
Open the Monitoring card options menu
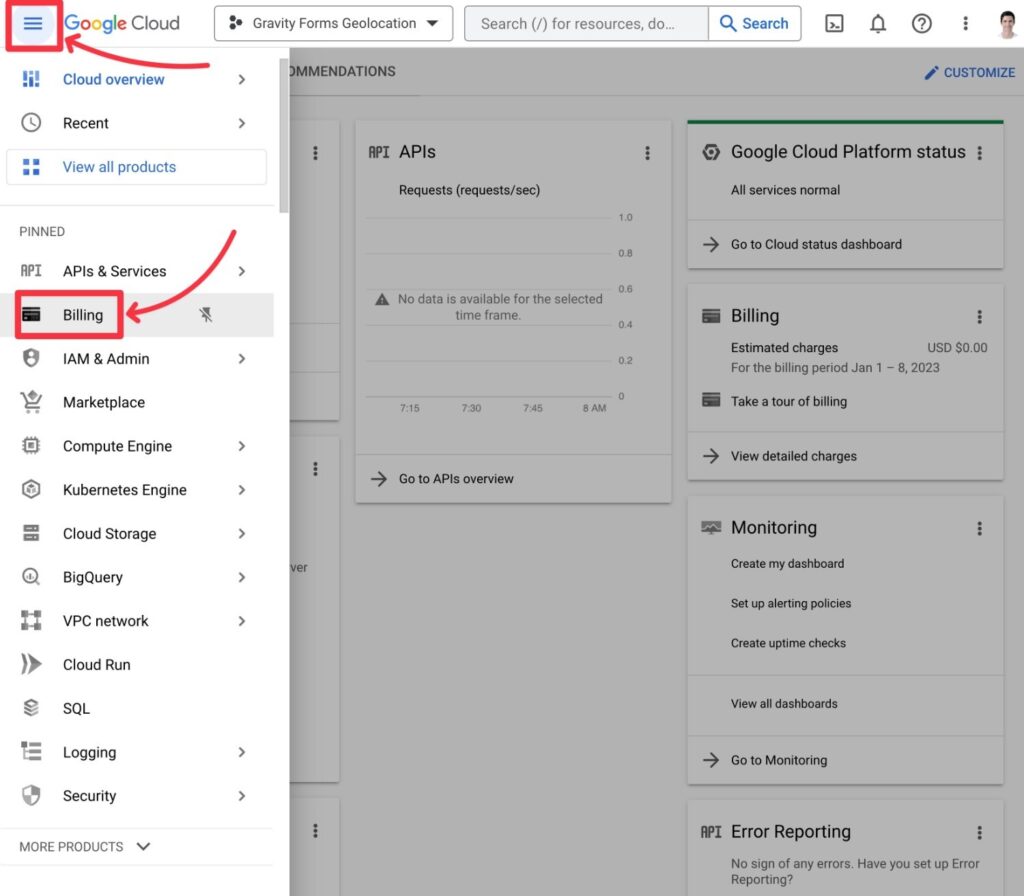(979, 527)
